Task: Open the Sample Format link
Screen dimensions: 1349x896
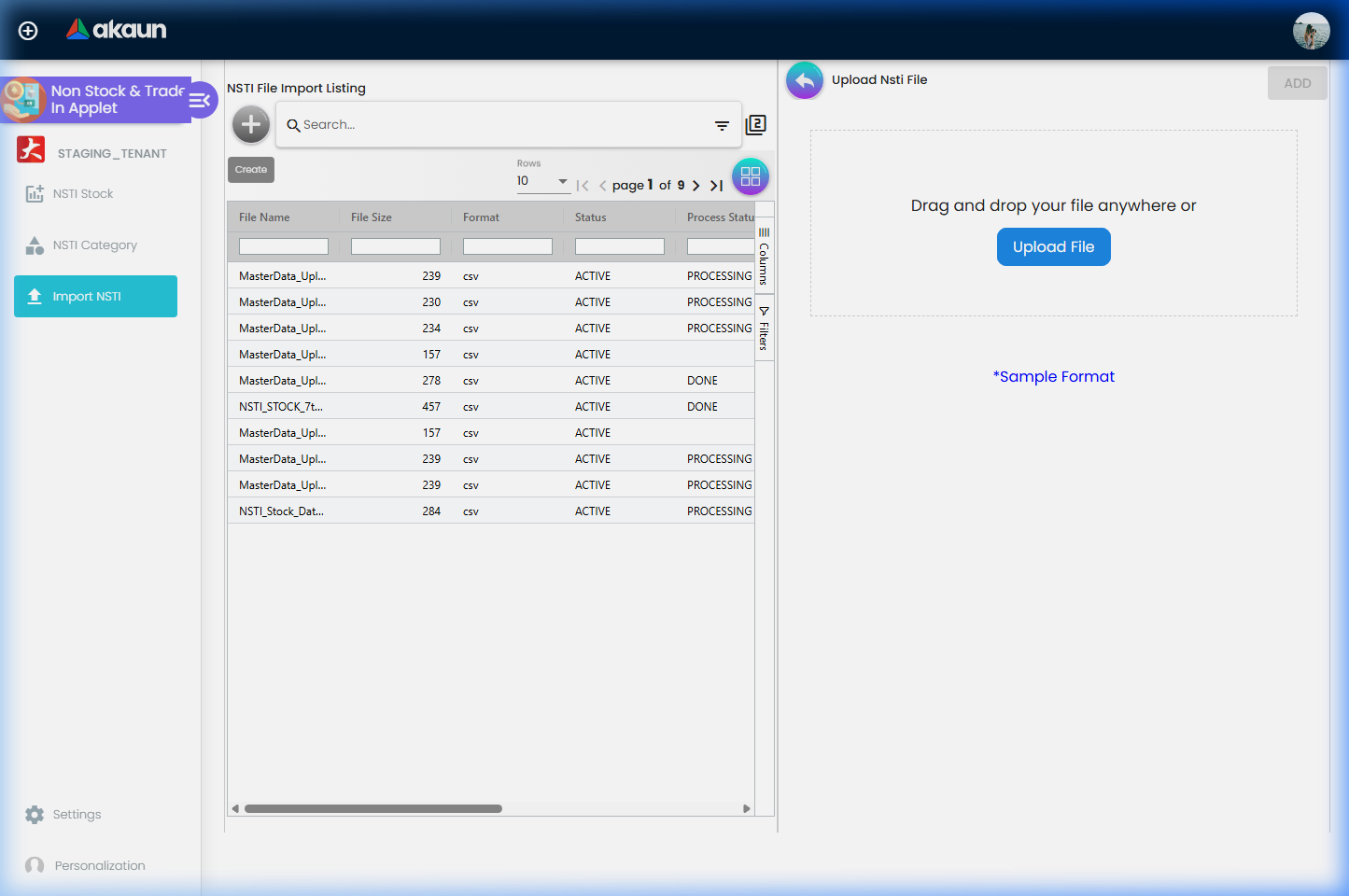Action: point(1053,376)
